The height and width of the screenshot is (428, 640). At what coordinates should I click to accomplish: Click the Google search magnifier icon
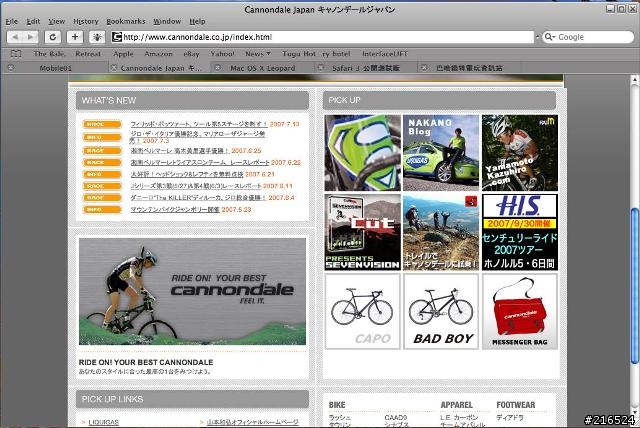[549, 37]
